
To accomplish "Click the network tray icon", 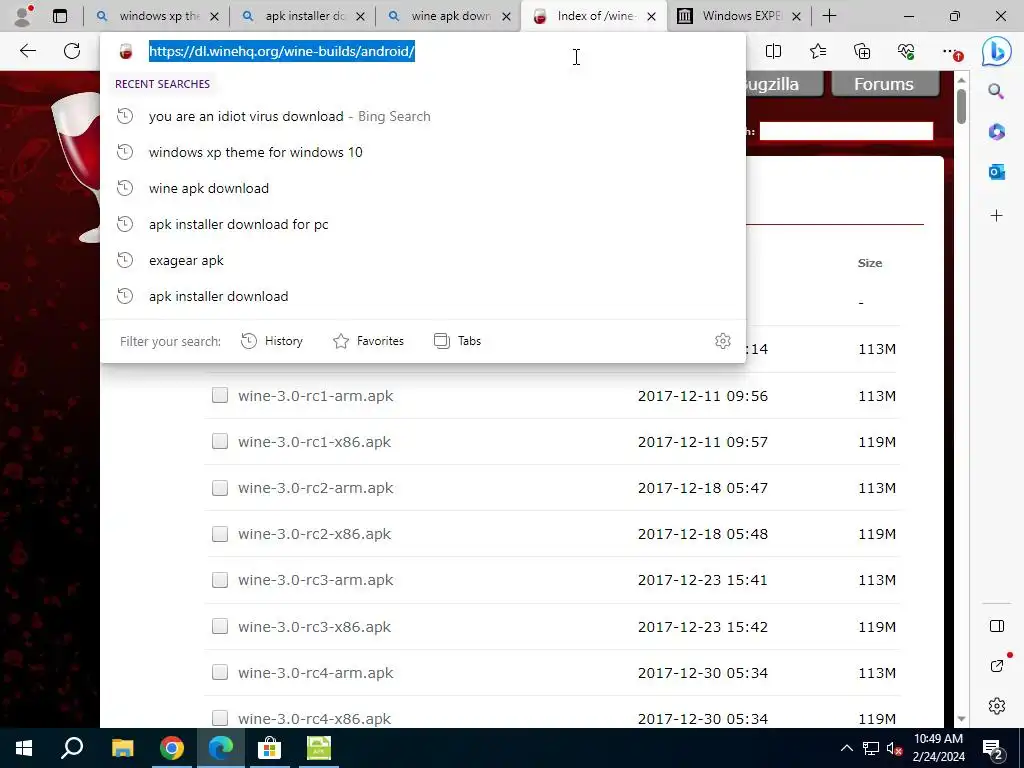I will click(x=871, y=748).
